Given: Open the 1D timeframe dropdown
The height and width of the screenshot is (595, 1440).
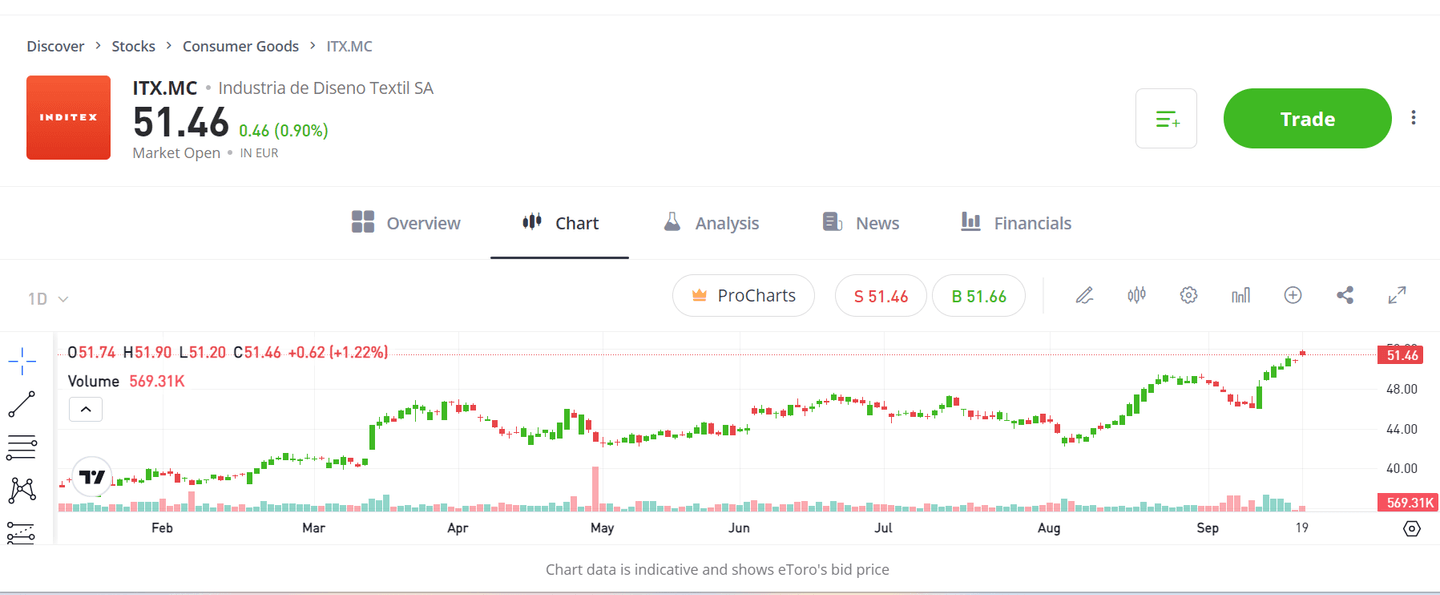Looking at the screenshot, I should tap(46, 298).
